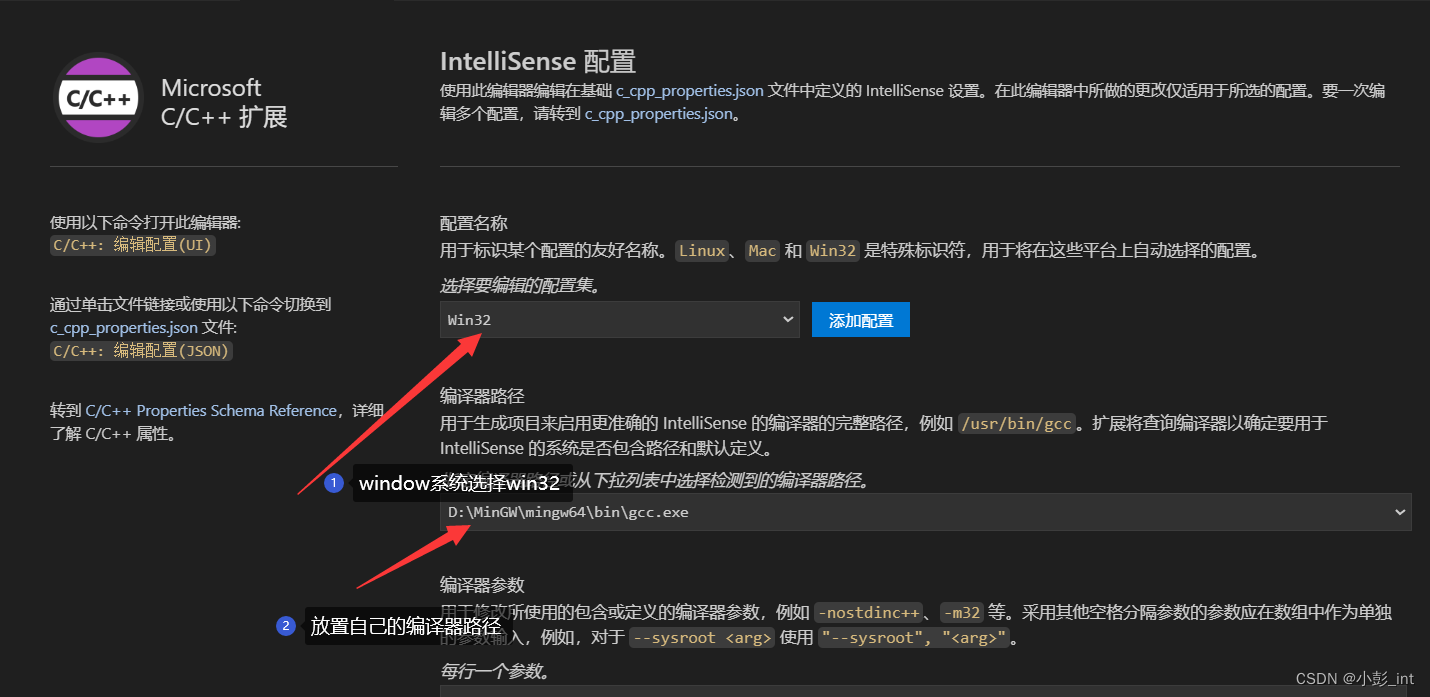Click the /usr/bin/gcc example path text
Screen dimensions: 1430x697
pos(1016,423)
